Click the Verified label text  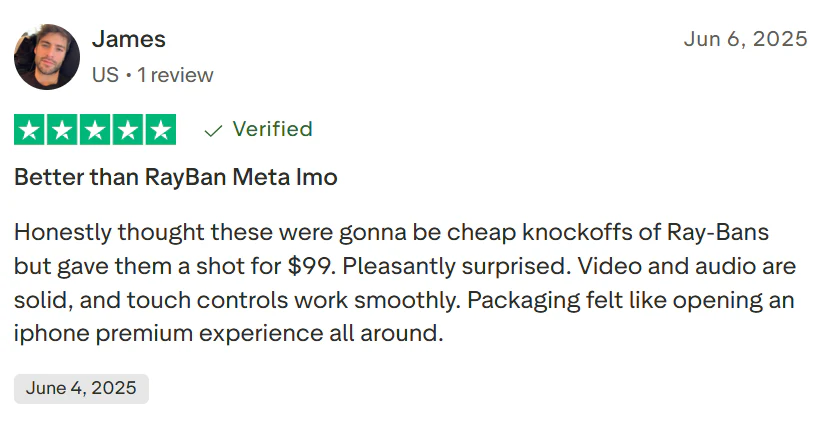272,129
